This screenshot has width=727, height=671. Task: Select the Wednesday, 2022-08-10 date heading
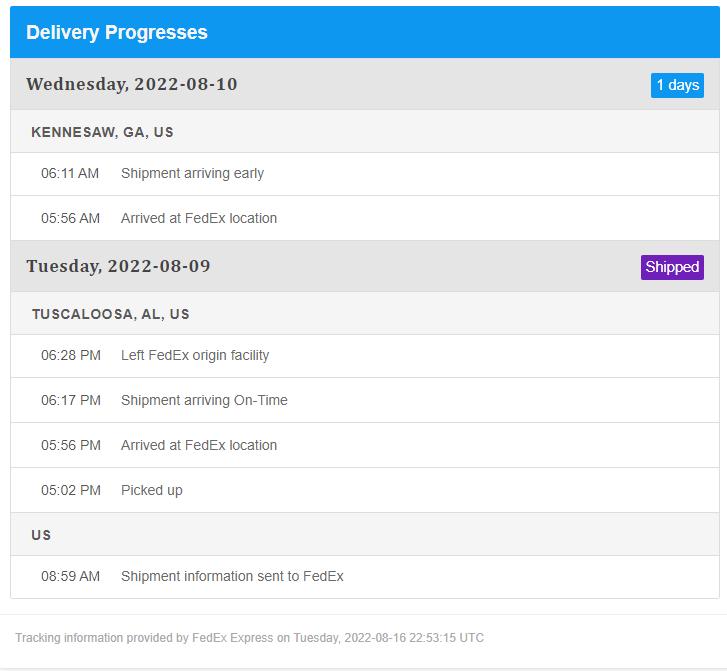point(132,84)
